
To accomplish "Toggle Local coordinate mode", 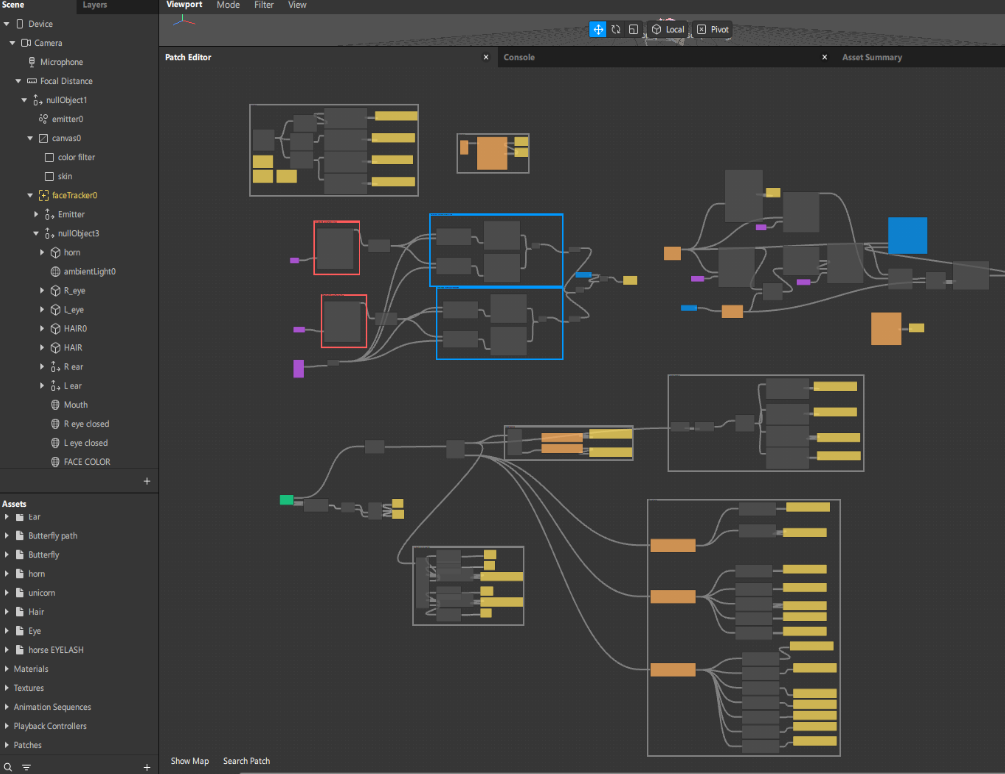I will pyautogui.click(x=668, y=29).
